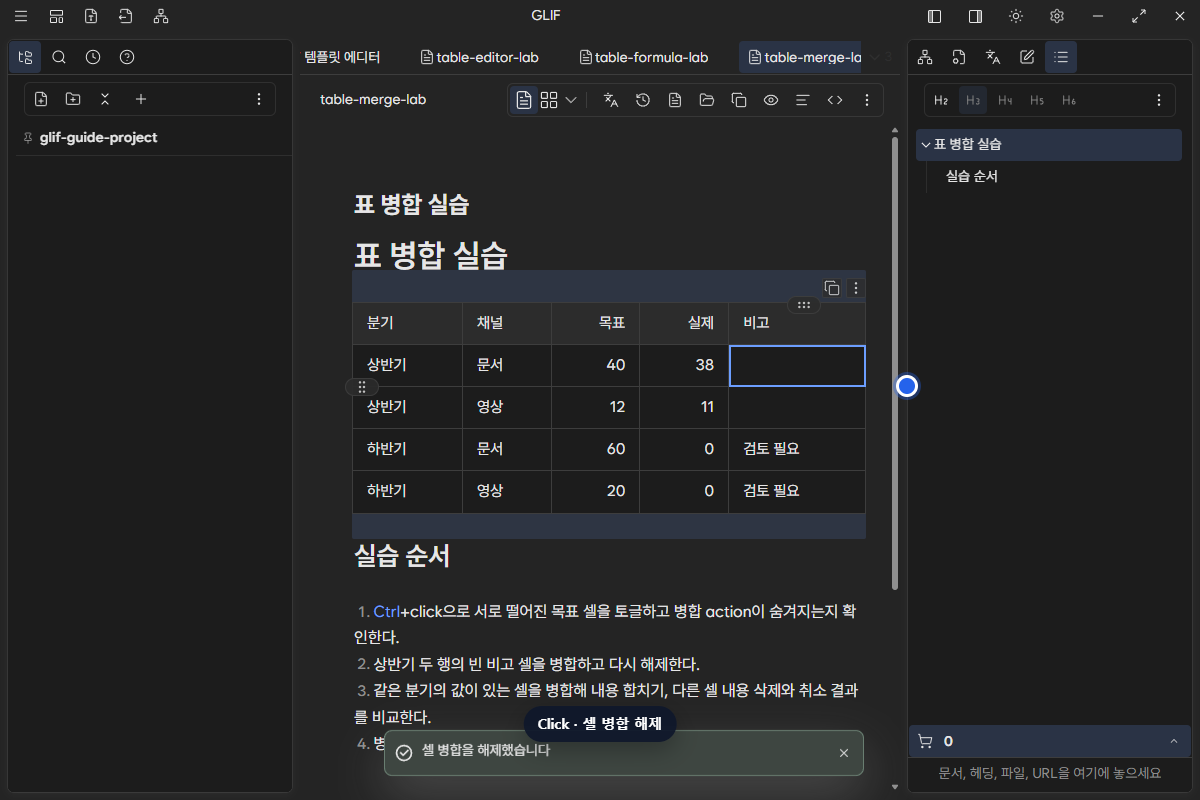This screenshot has width=1200, height=800.
Task: Click the document page icon in editor toolbar
Action: (675, 100)
